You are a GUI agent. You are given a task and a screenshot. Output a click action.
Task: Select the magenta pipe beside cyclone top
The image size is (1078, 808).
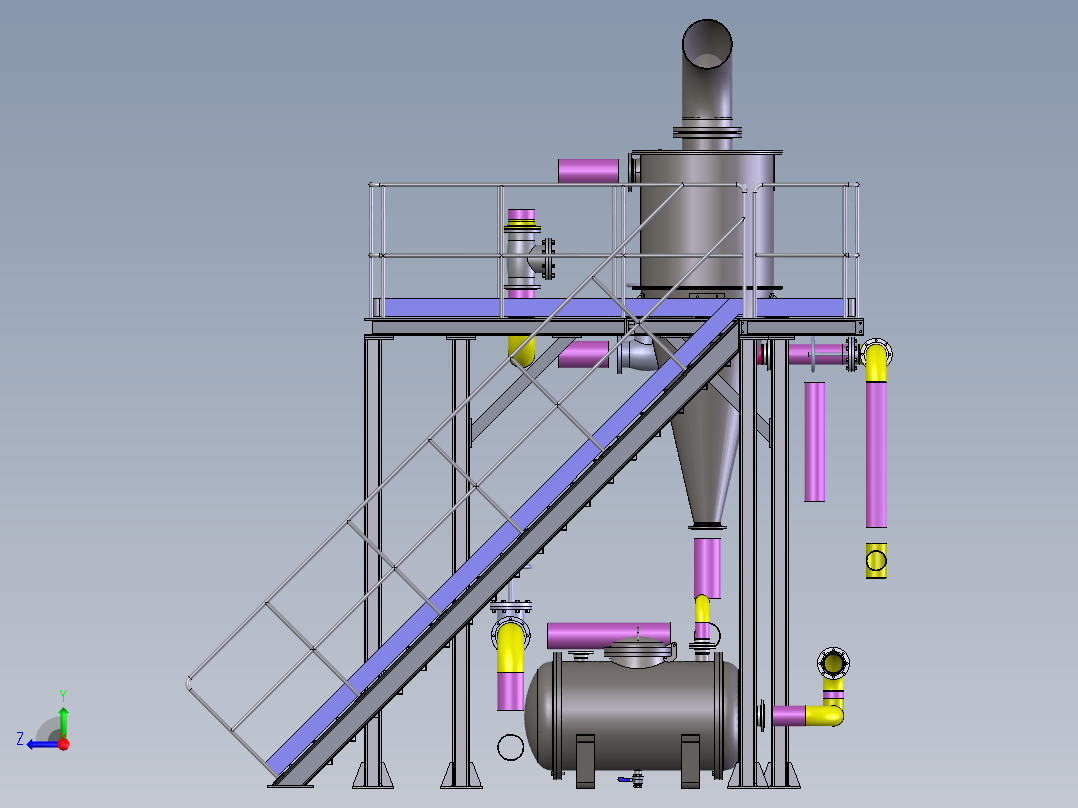click(588, 171)
